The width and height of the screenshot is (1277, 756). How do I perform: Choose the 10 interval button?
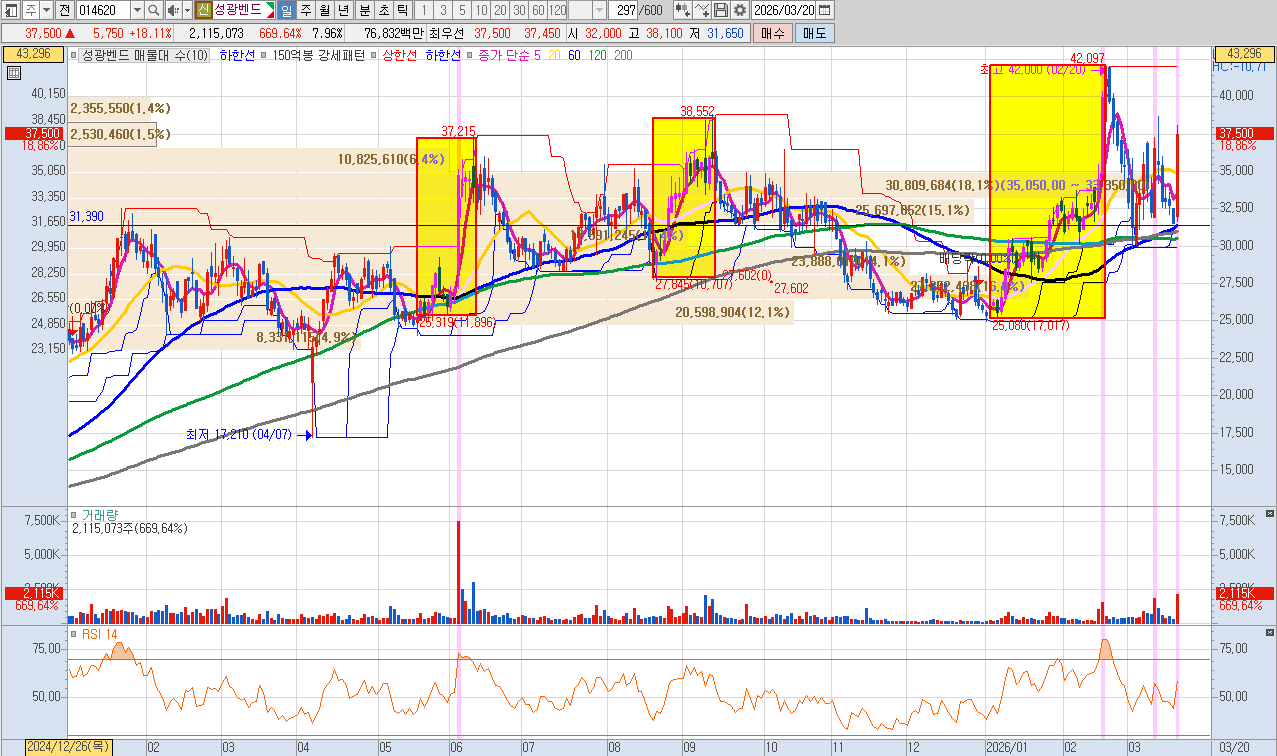480,10
